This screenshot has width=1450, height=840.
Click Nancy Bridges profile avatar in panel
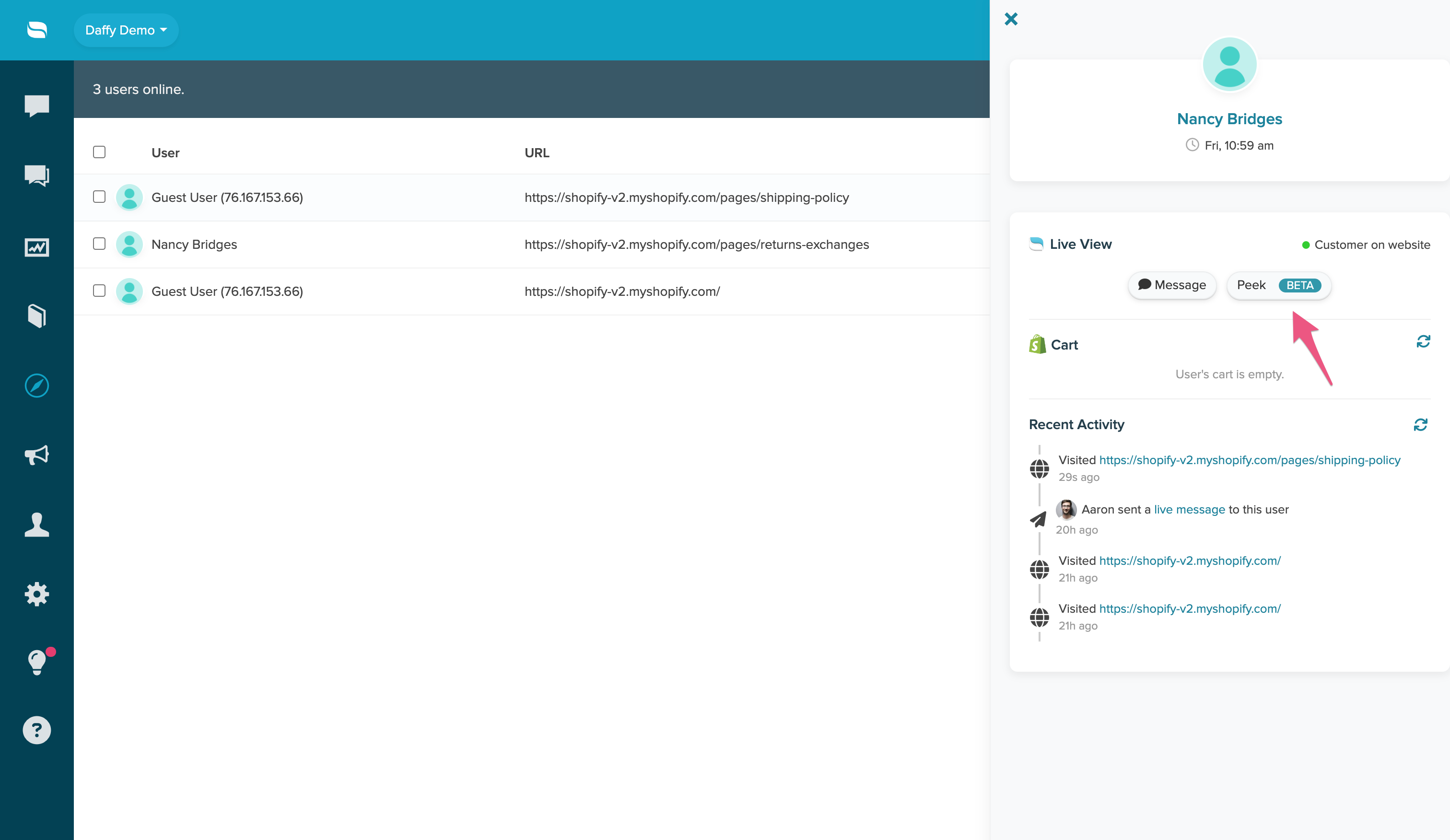1229,64
